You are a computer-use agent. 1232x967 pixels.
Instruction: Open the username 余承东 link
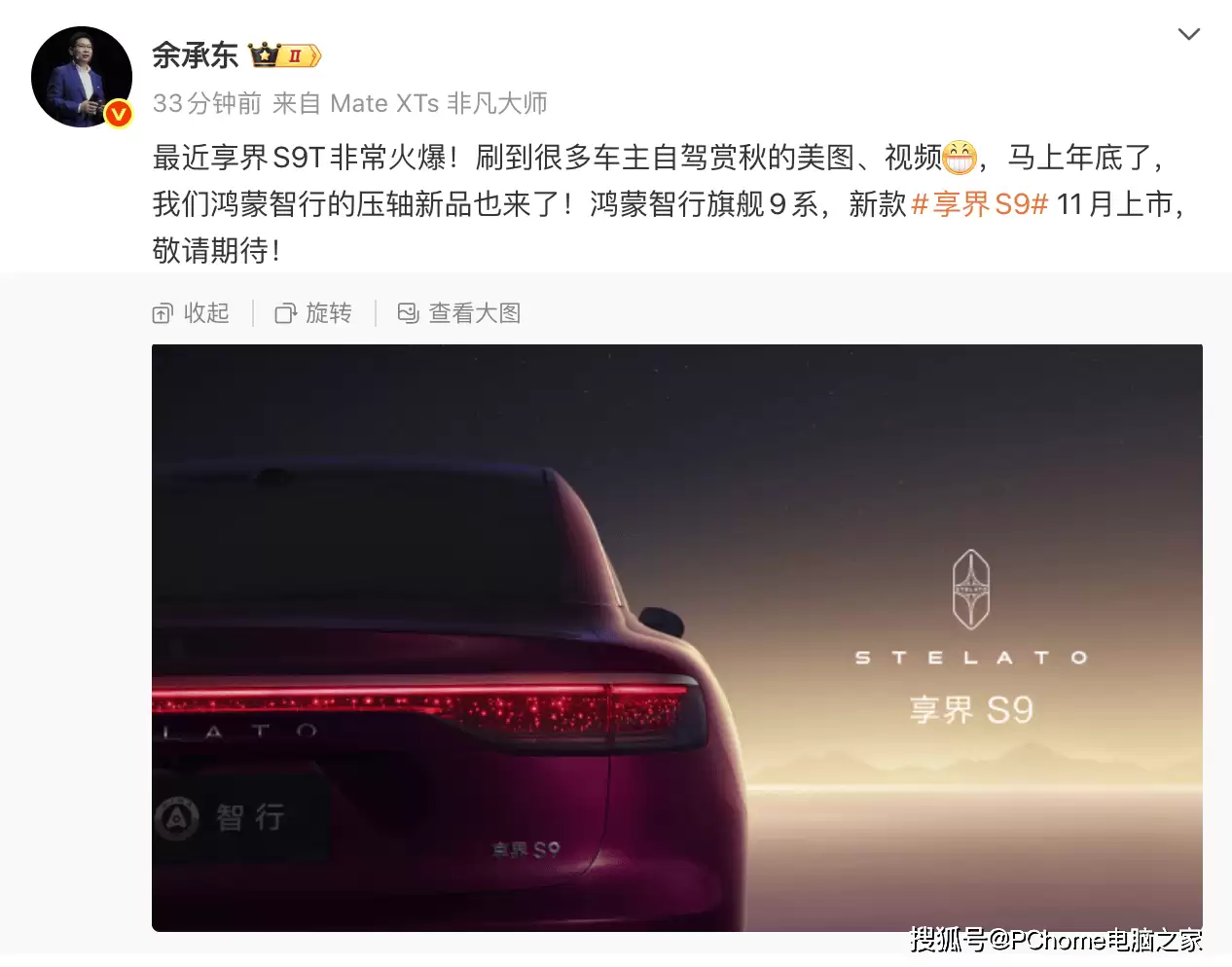click(x=195, y=55)
